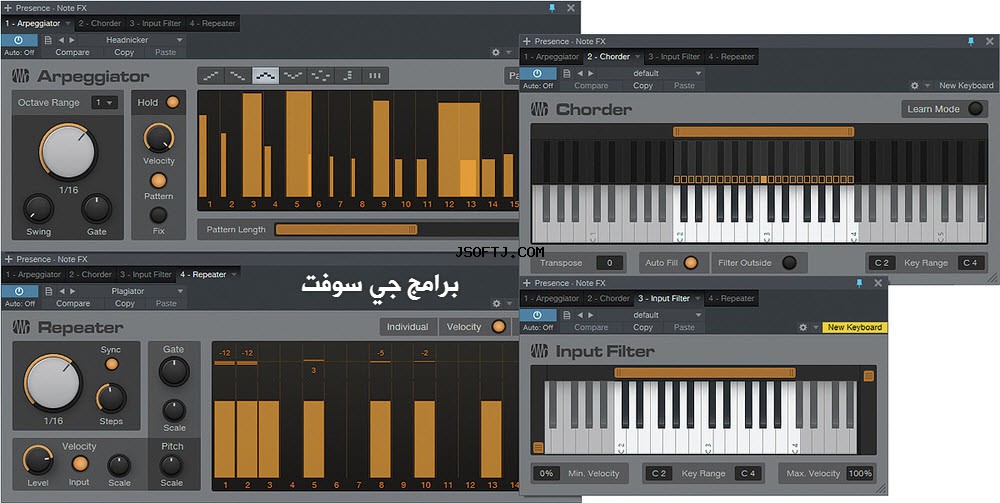This screenshot has width=1000, height=503.
Task: Click the Input Filter key range bar
Action: coord(705,373)
